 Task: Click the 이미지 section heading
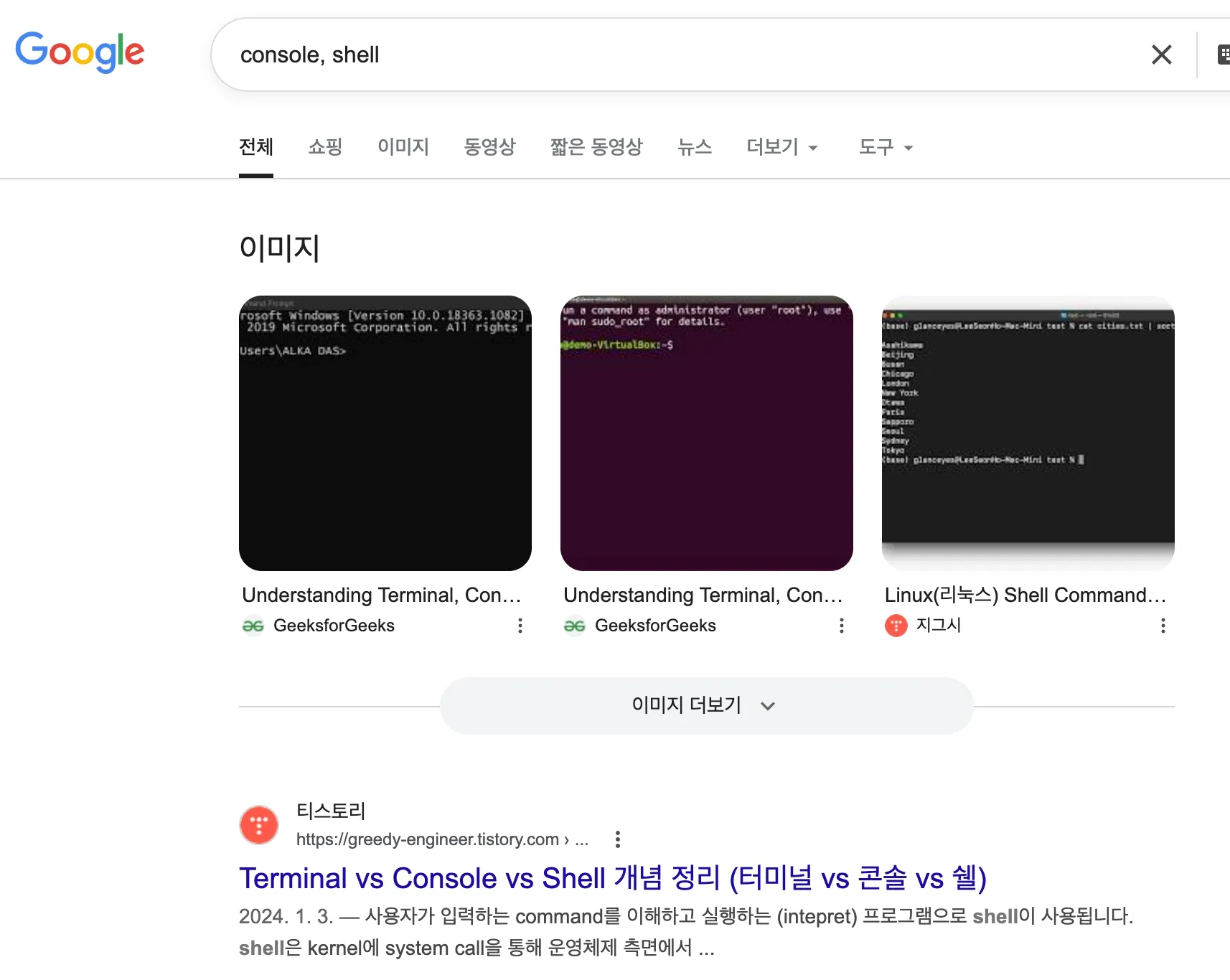(x=279, y=248)
